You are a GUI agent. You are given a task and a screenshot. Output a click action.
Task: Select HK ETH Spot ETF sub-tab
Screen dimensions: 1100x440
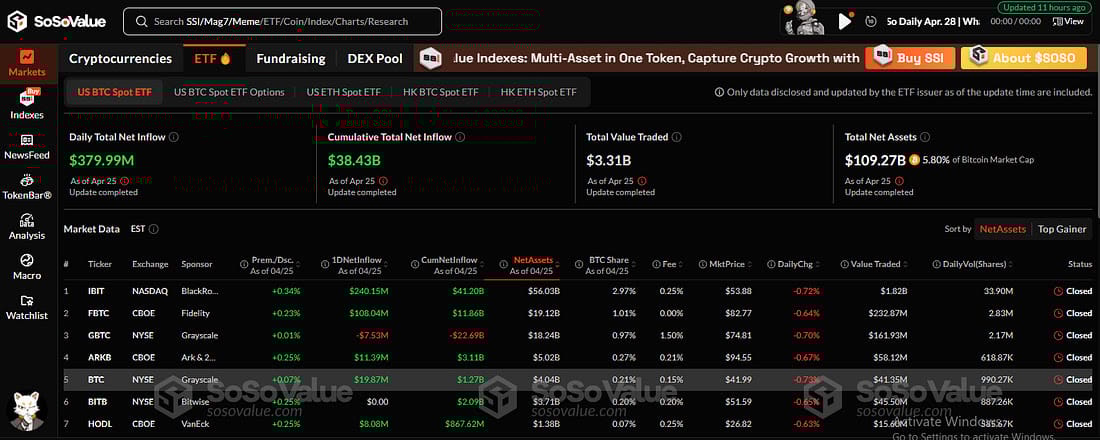tap(538, 92)
